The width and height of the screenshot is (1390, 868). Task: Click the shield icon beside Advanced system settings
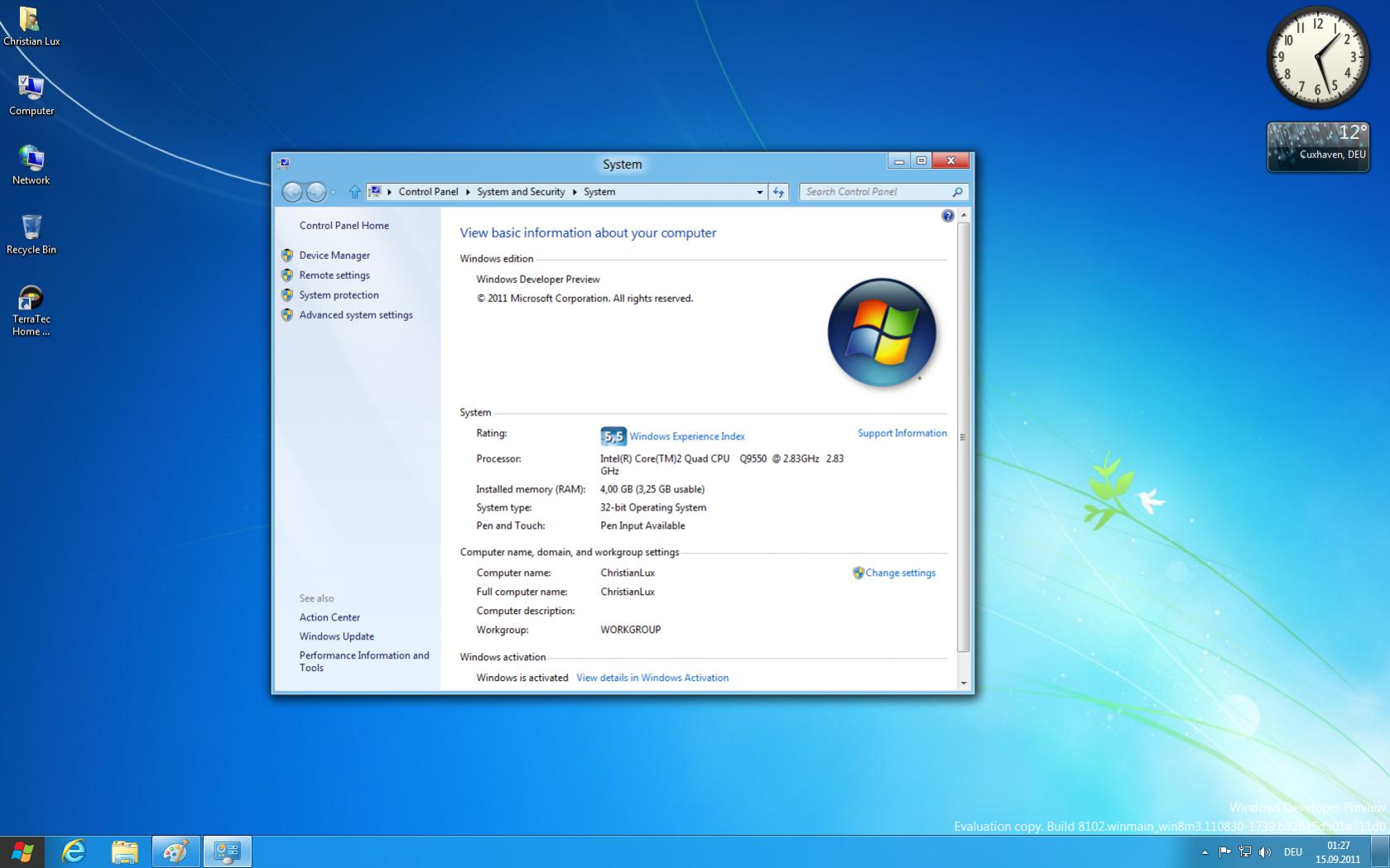(x=287, y=314)
